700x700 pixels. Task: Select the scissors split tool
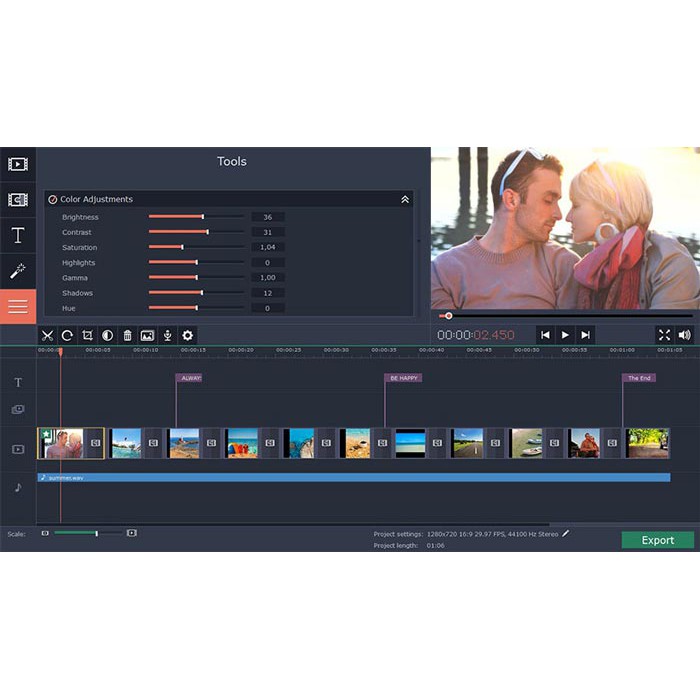[x=47, y=336]
